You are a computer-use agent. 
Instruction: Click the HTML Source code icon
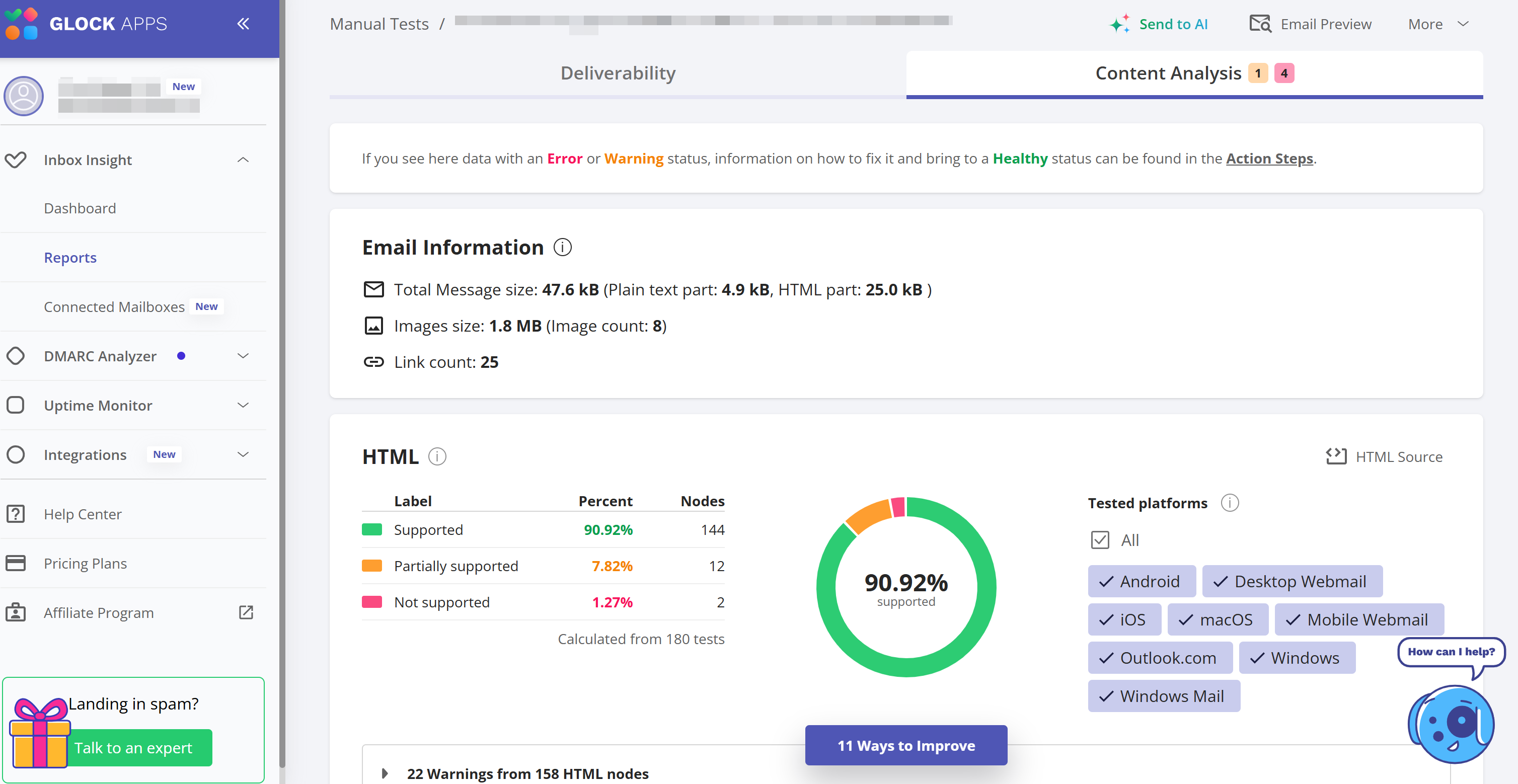point(1336,456)
